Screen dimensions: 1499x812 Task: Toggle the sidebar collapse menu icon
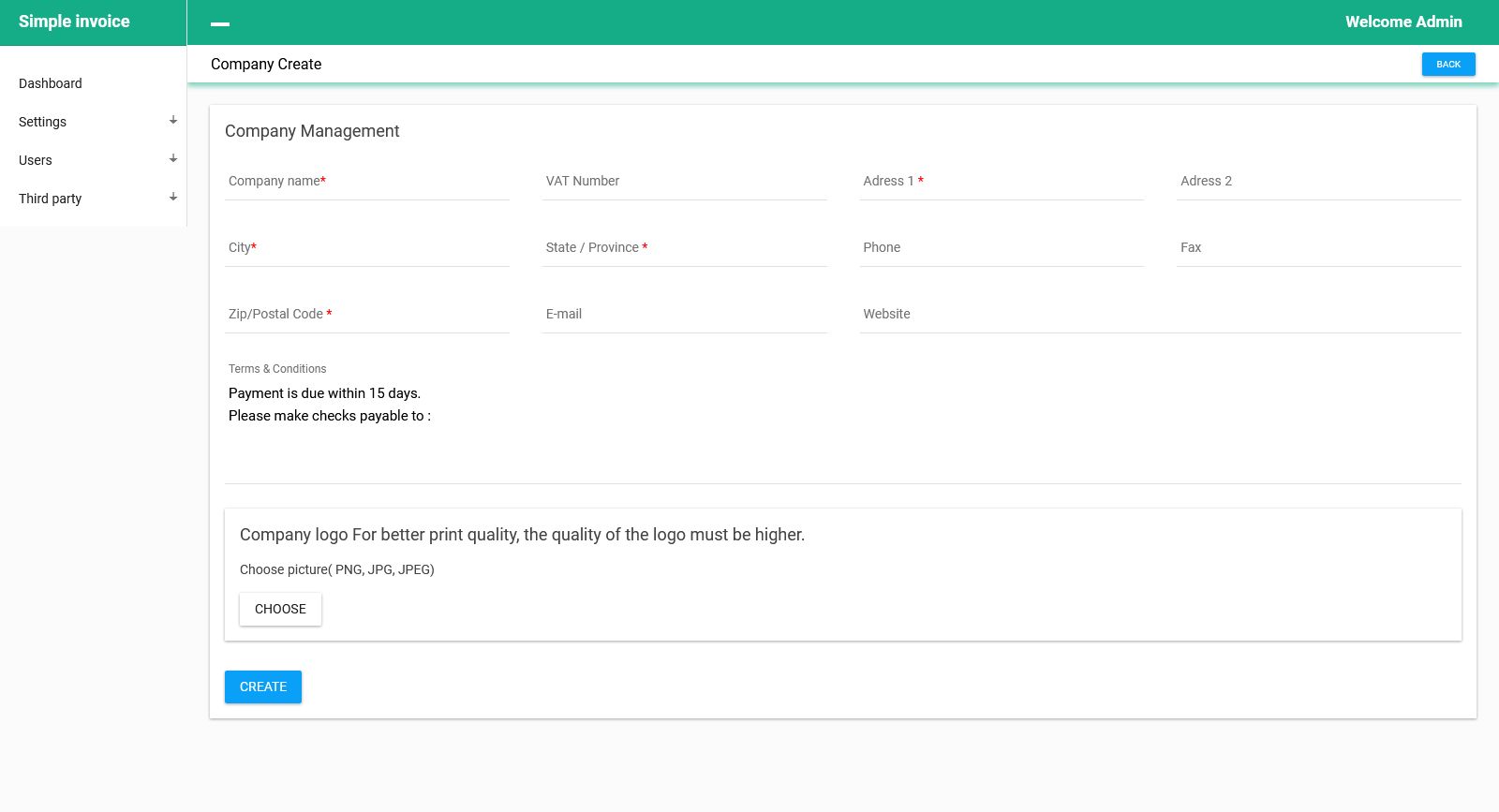click(220, 23)
